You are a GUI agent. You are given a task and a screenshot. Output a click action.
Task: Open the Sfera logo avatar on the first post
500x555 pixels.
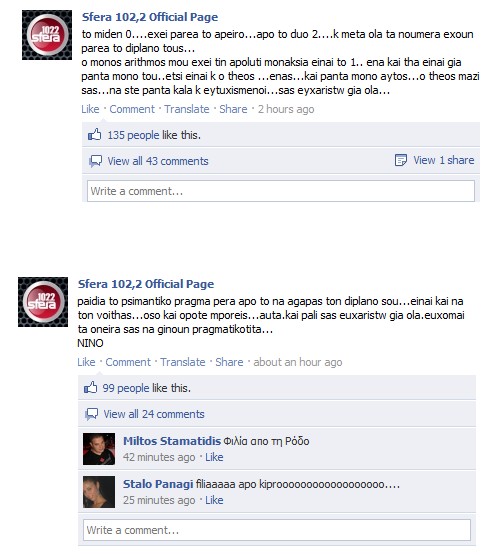click(x=47, y=35)
